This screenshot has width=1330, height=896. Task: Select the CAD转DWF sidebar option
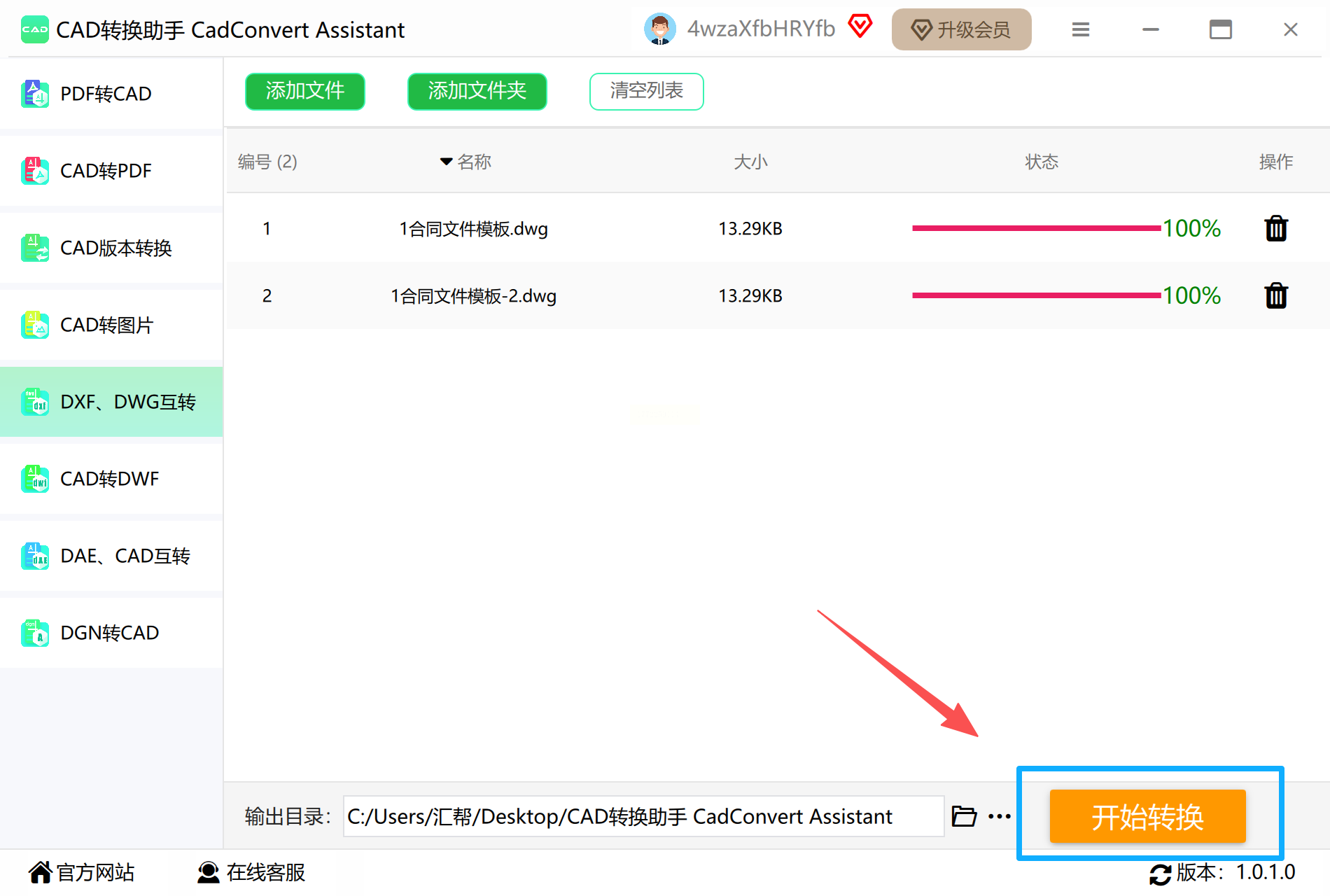click(111, 479)
